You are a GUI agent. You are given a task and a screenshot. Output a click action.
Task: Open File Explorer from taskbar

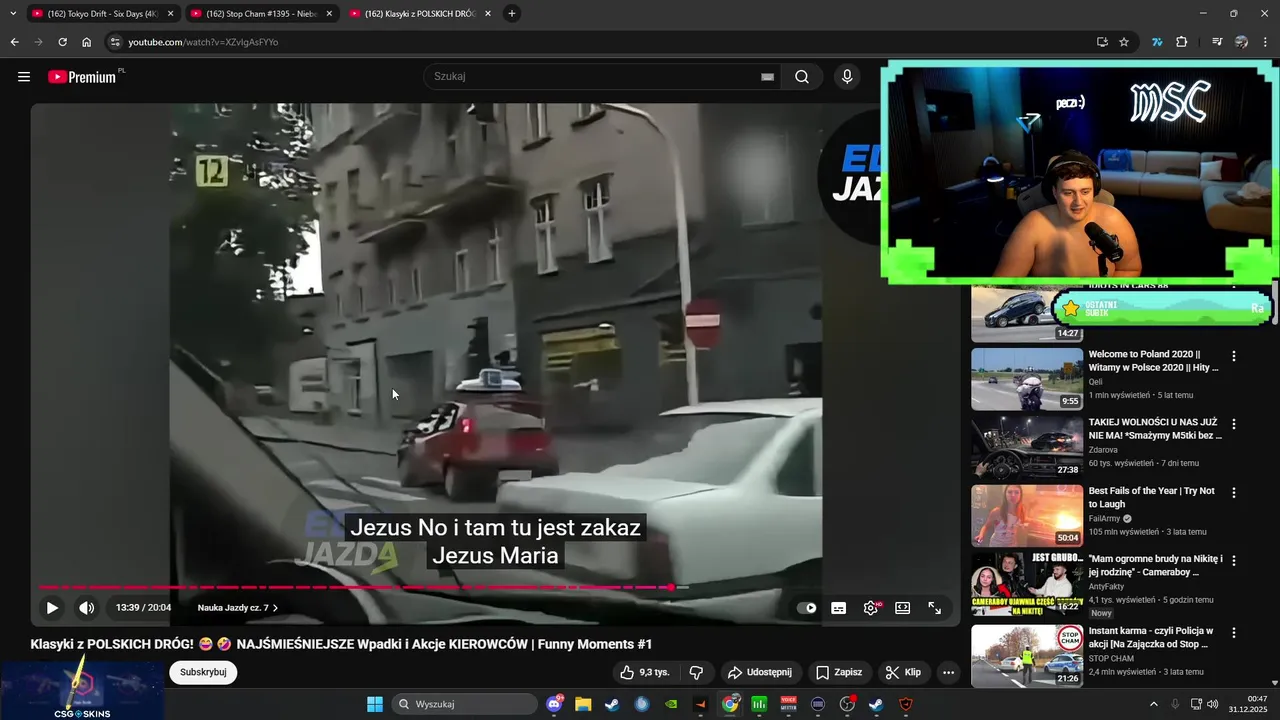583,704
